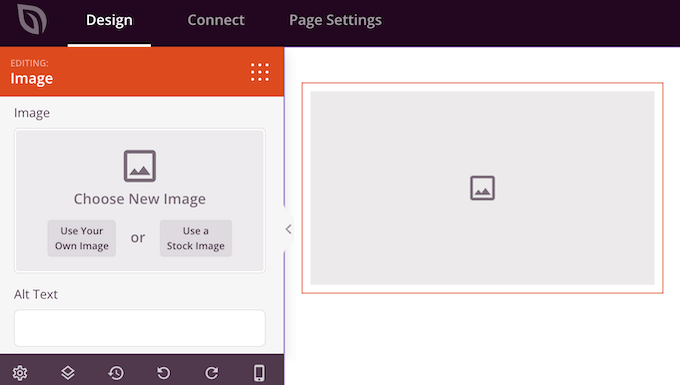
Task: Click the Choose New Image picture icon
Action: point(140,166)
